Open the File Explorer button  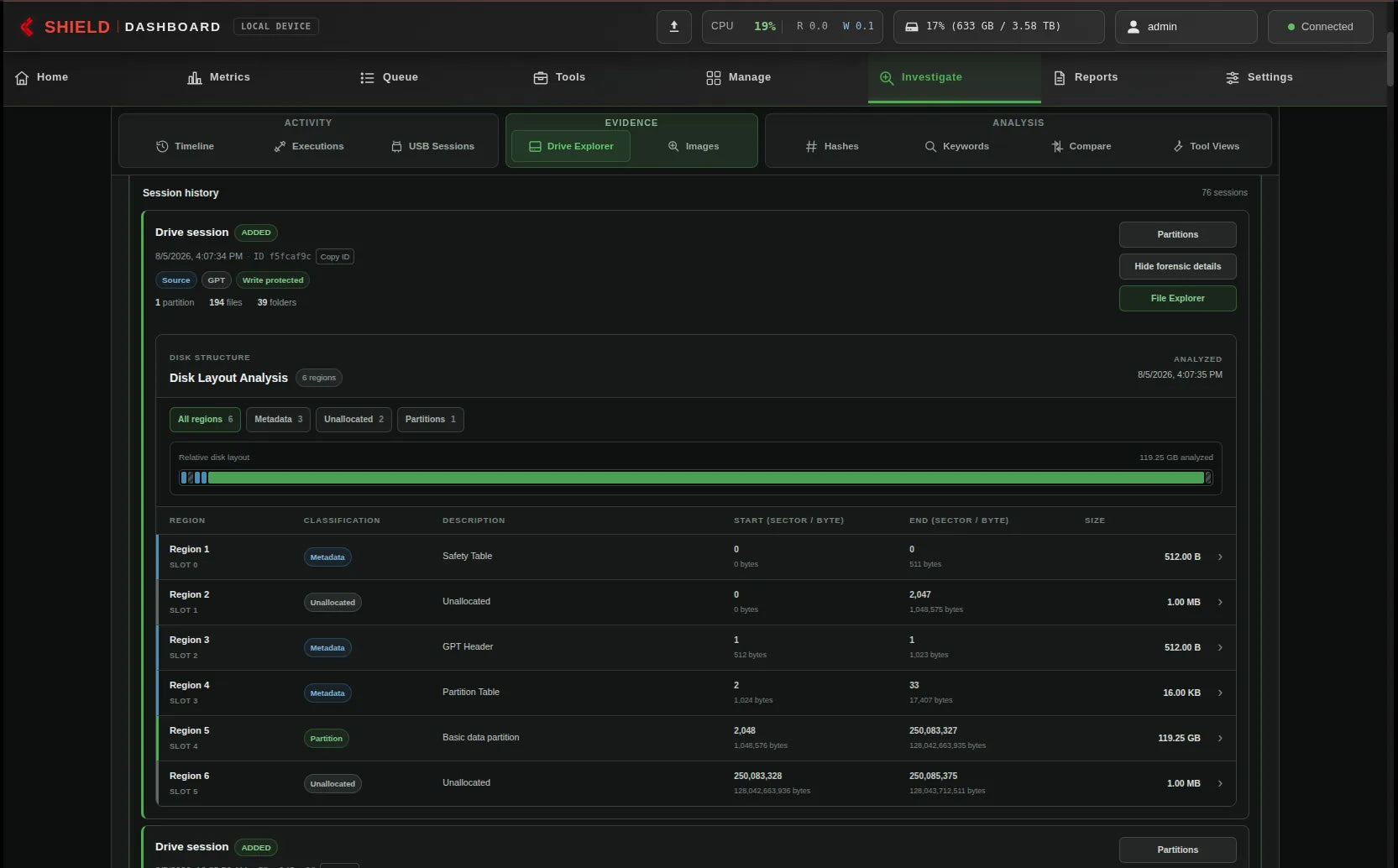tap(1177, 298)
